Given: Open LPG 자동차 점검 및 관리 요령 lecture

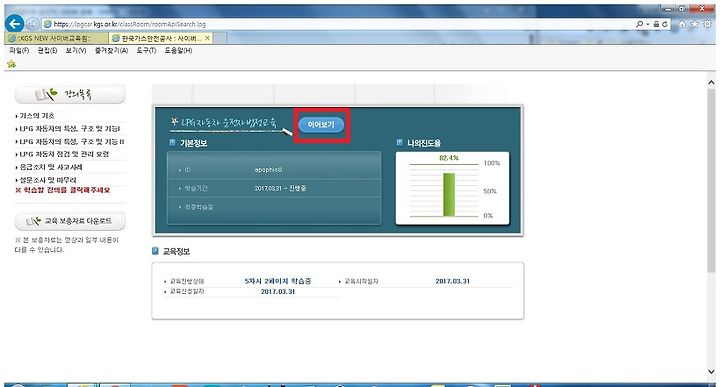Looking at the screenshot, I should (x=64, y=154).
